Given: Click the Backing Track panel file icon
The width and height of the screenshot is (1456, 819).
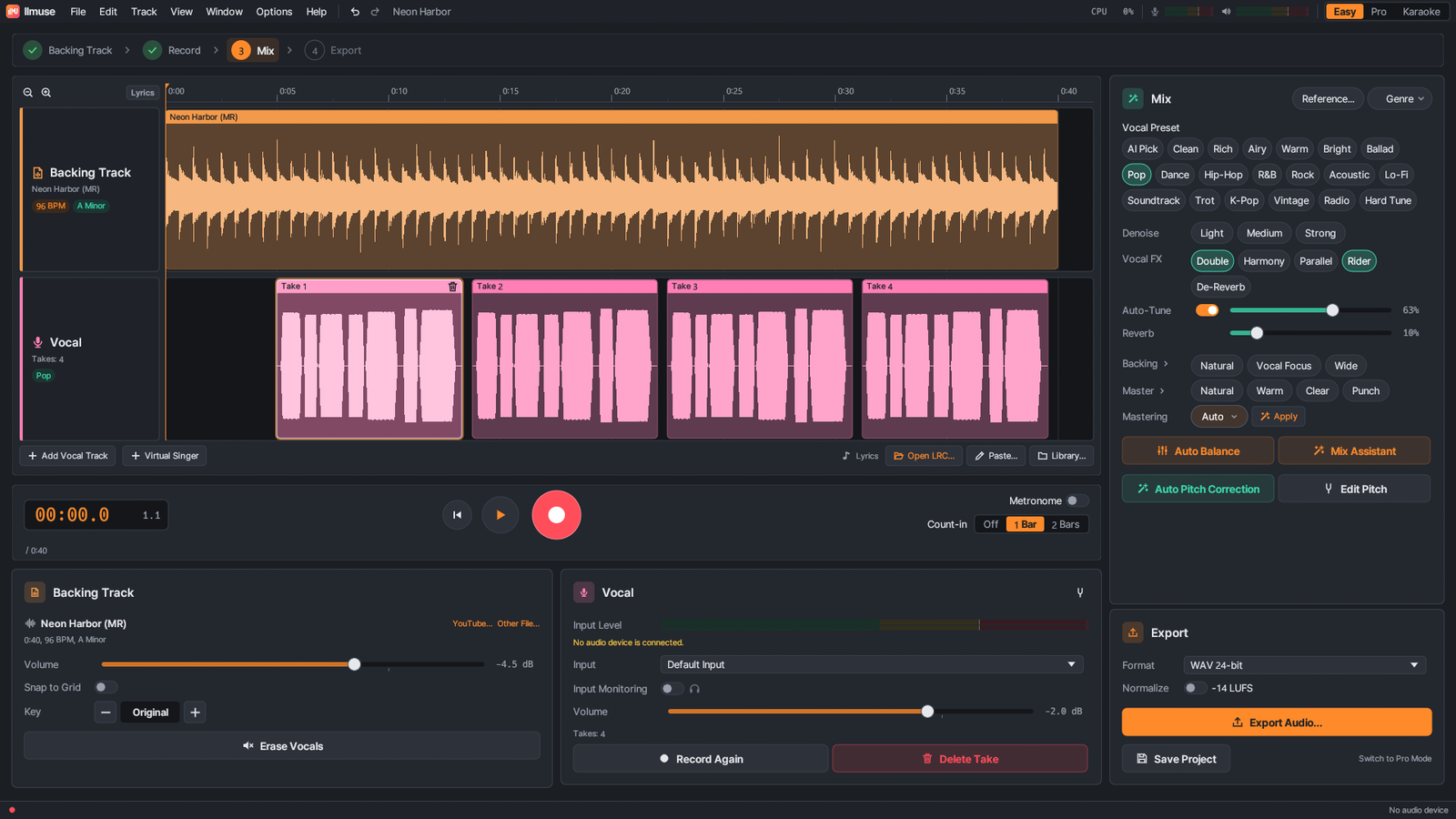Looking at the screenshot, I should click(35, 592).
